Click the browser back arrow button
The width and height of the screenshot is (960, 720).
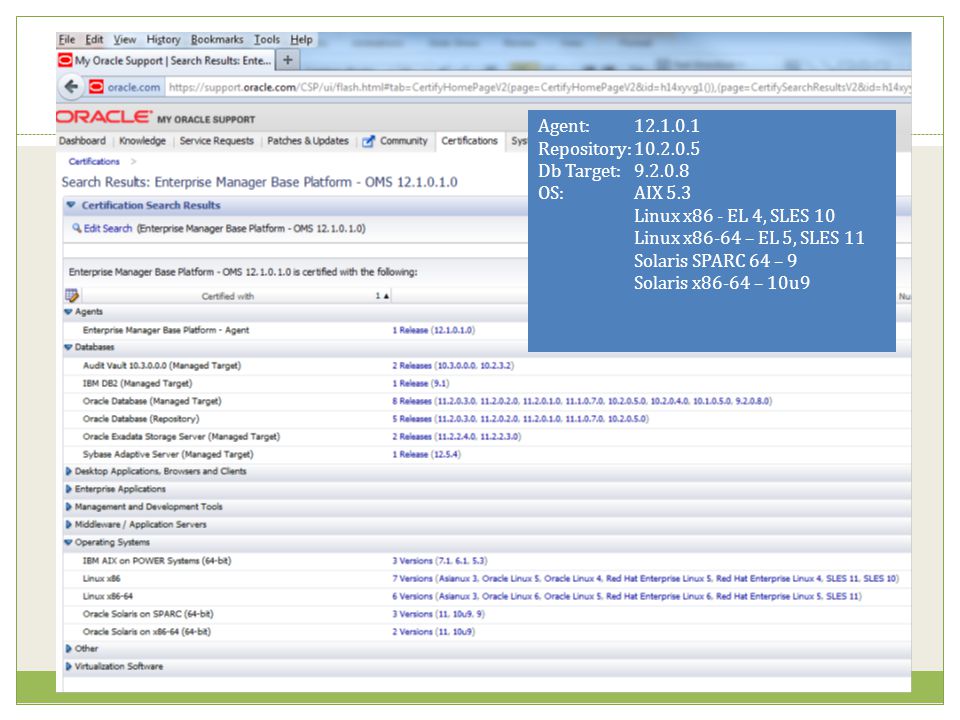pyautogui.click(x=71, y=86)
